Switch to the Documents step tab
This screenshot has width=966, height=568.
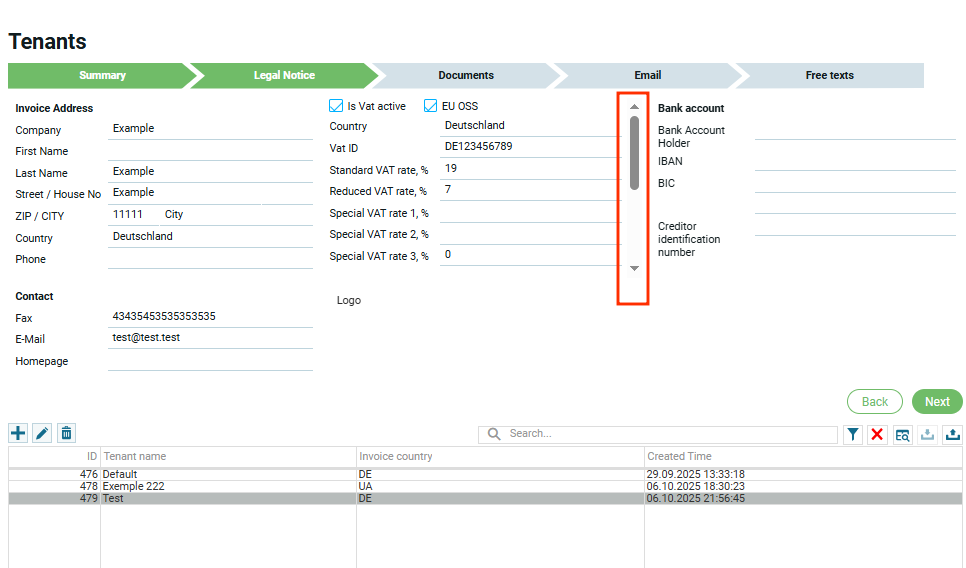pyautogui.click(x=466, y=75)
